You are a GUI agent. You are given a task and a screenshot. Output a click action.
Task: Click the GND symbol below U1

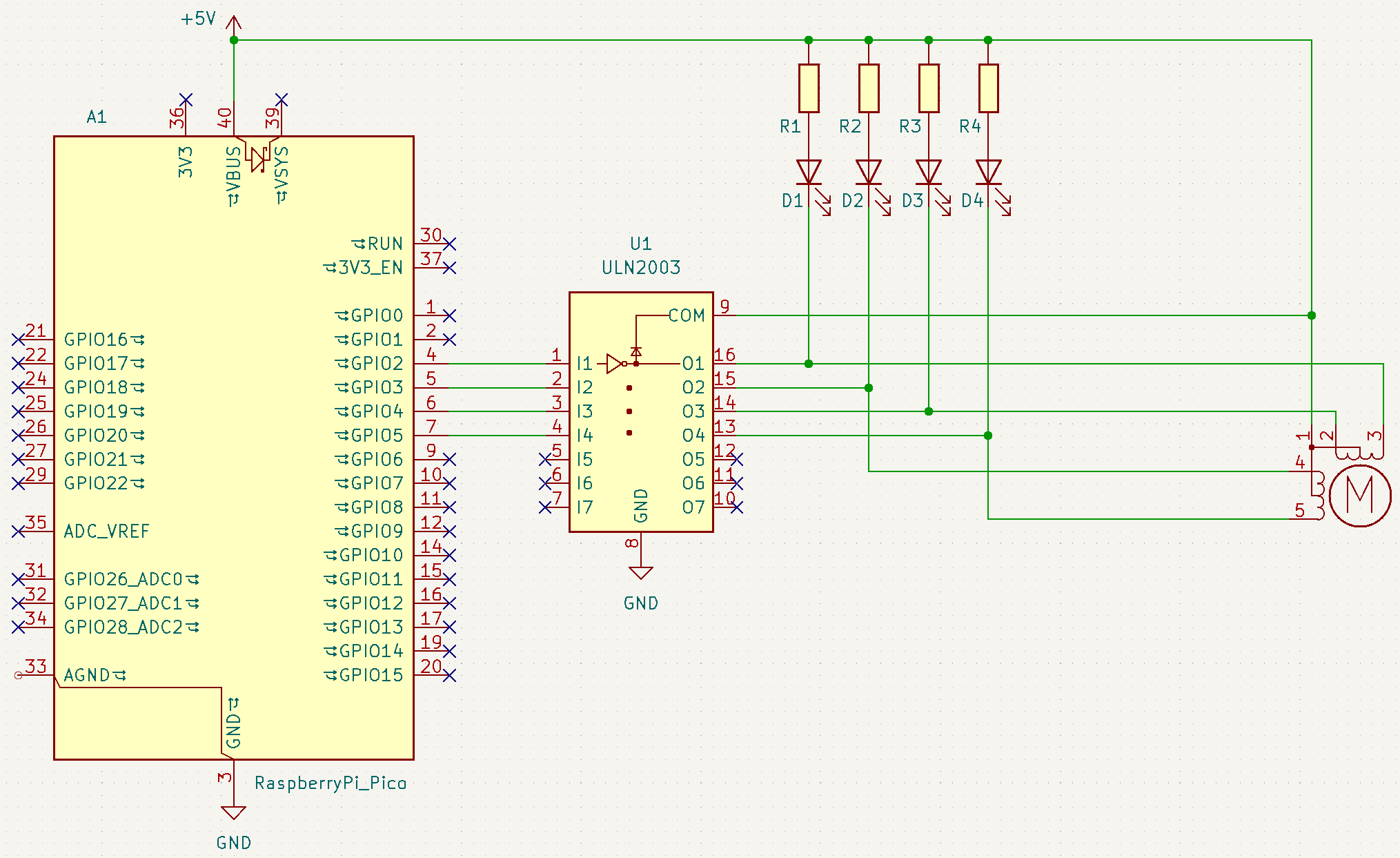pos(640,572)
